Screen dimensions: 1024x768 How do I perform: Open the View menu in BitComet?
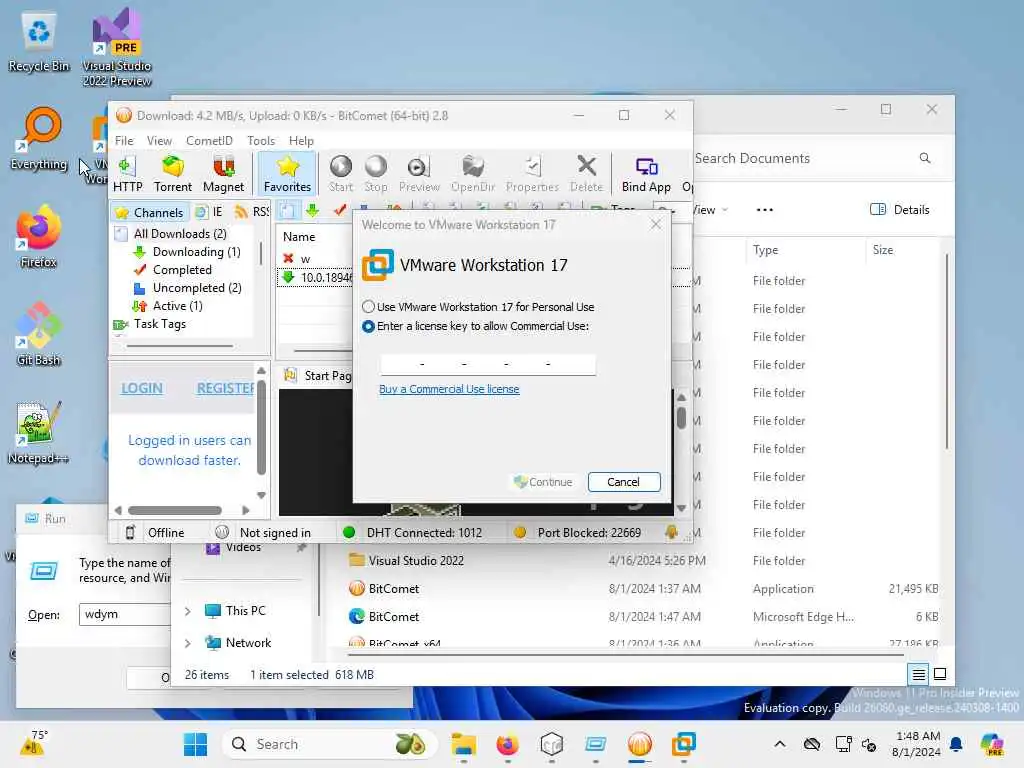point(159,140)
